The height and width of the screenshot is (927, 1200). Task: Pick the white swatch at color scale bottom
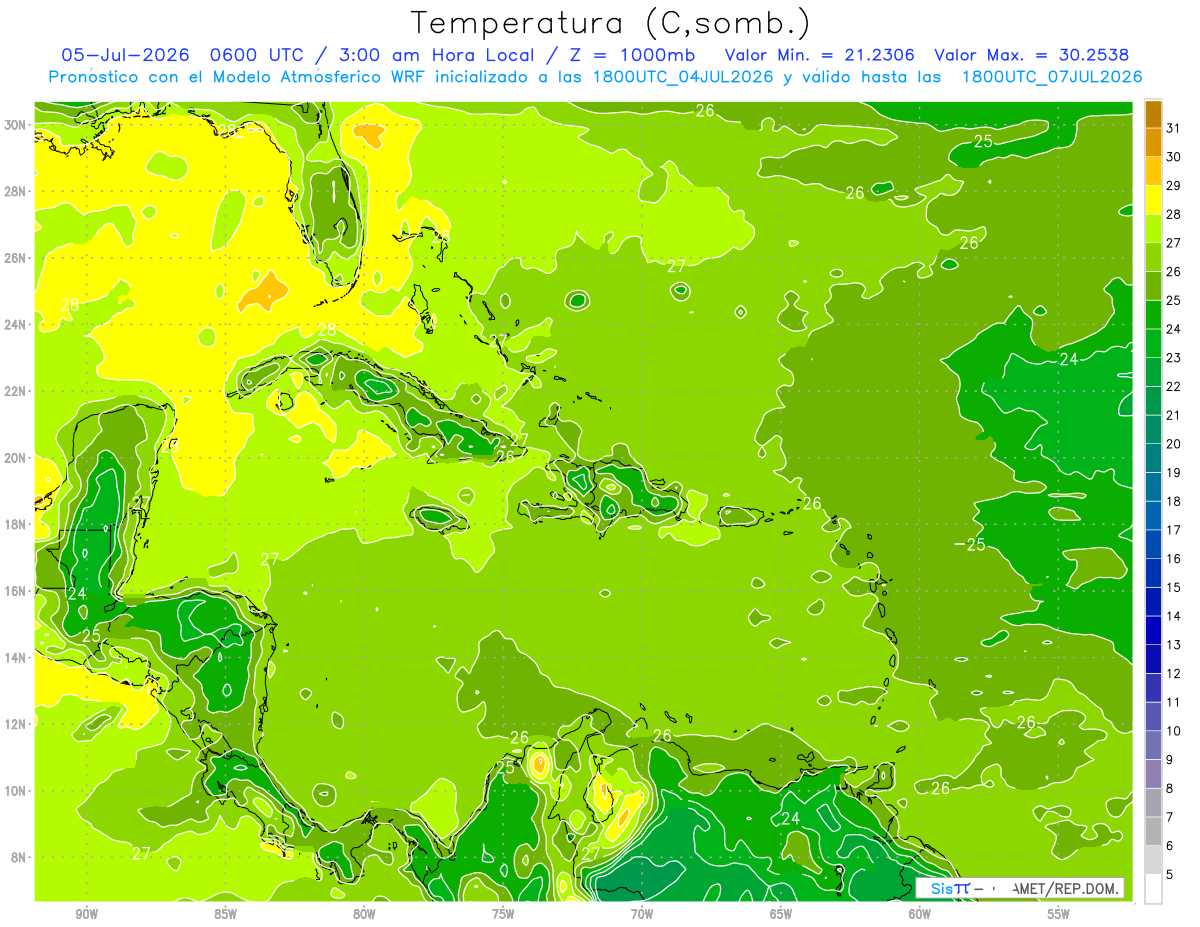pyautogui.click(x=1153, y=888)
